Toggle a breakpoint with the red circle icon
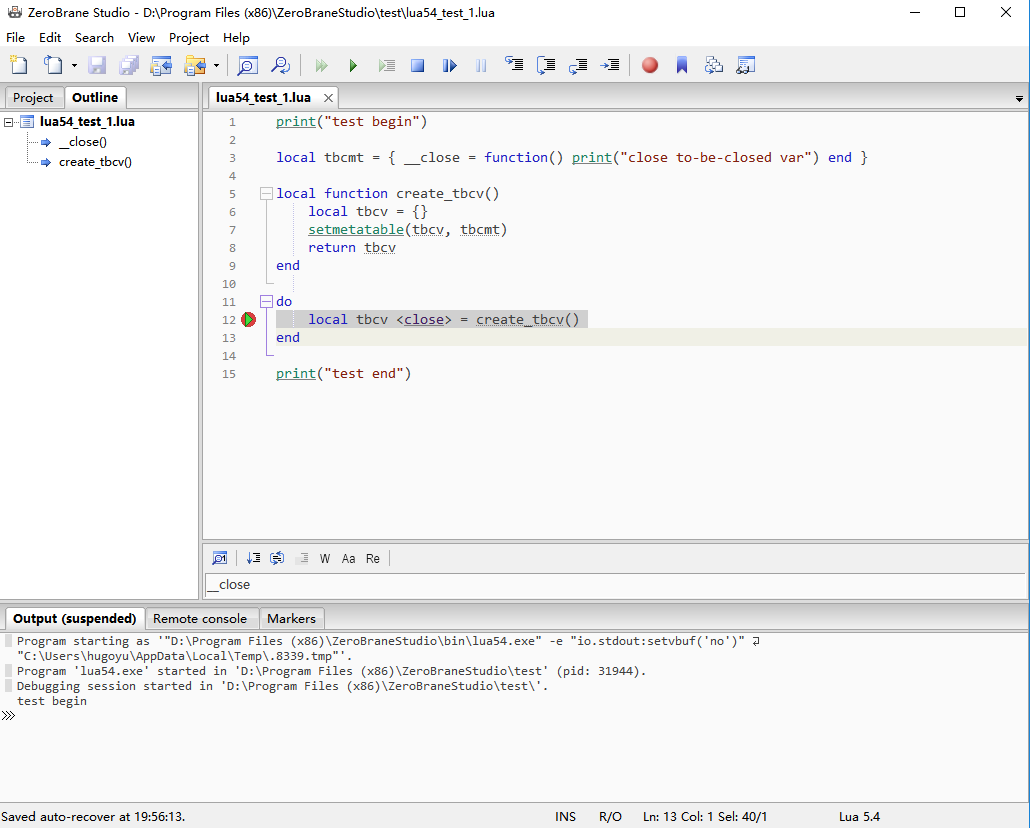Screen dimensions: 1030x828 [650, 64]
